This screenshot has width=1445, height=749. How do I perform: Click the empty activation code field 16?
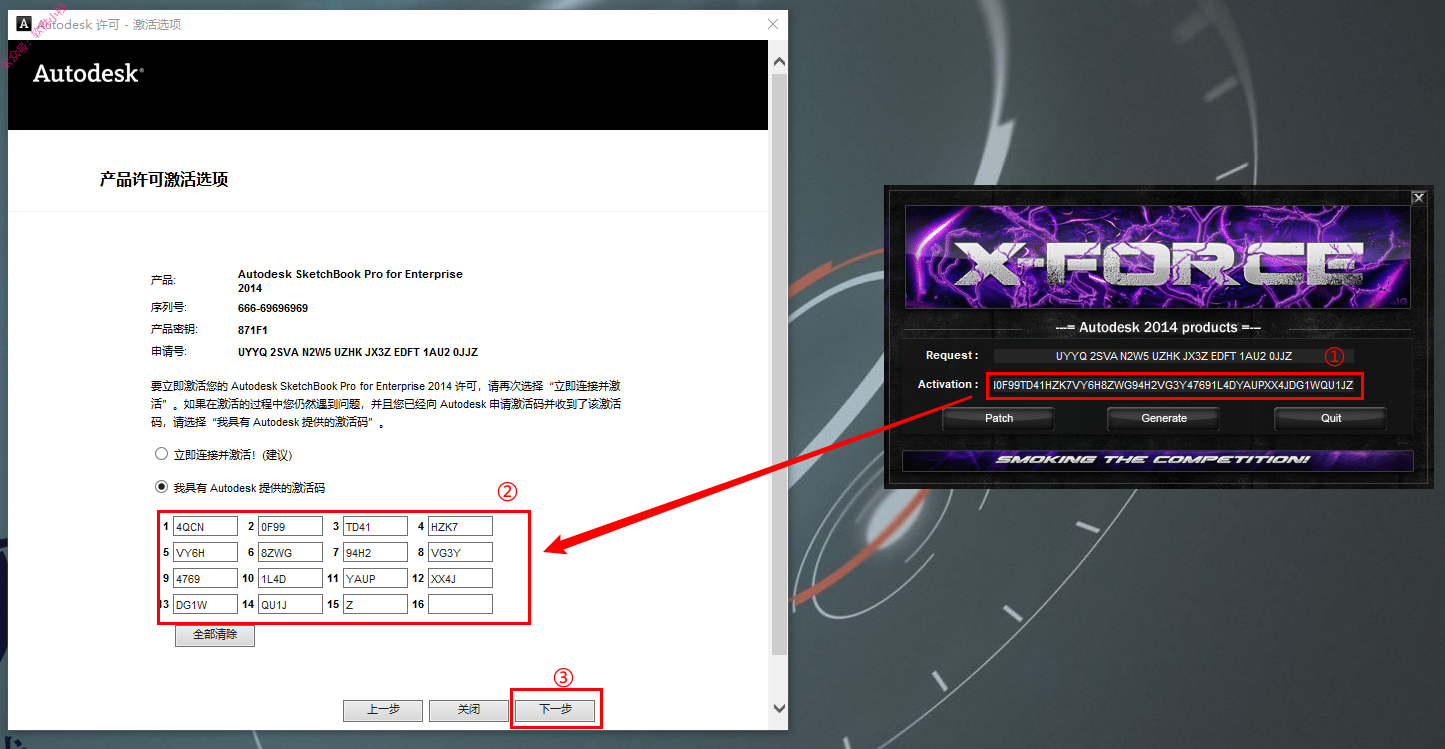(x=460, y=604)
